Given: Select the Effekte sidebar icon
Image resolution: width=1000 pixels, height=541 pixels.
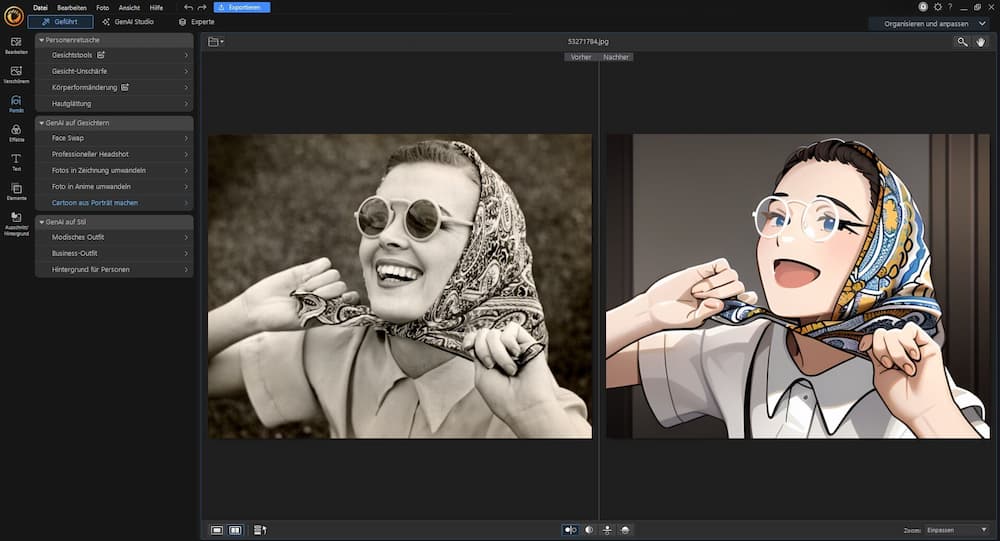Looking at the screenshot, I should coord(16,132).
